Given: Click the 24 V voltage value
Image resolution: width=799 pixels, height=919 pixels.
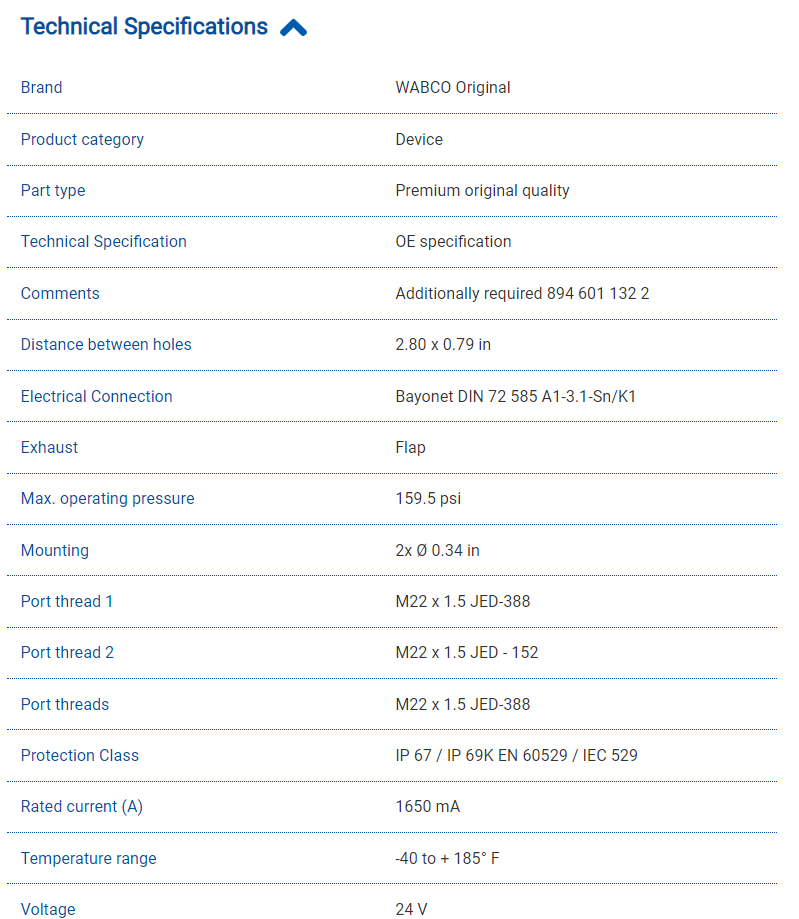Looking at the screenshot, I should 411,910.
